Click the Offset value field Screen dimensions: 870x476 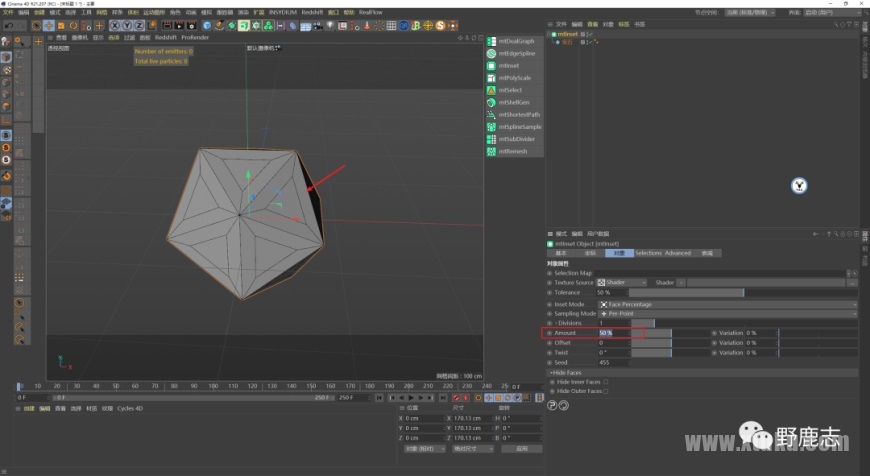click(614, 343)
